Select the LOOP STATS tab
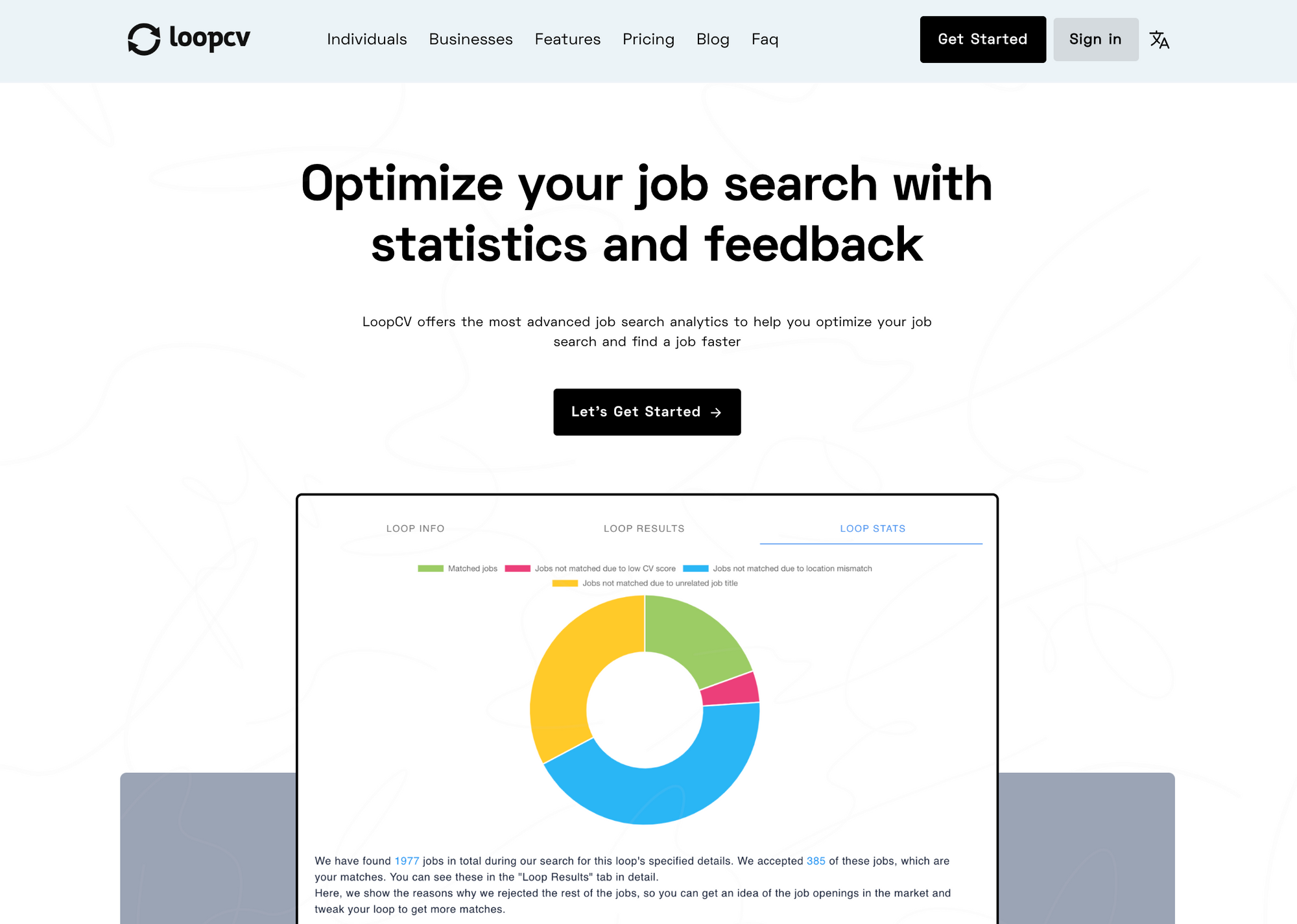 pos(873,528)
